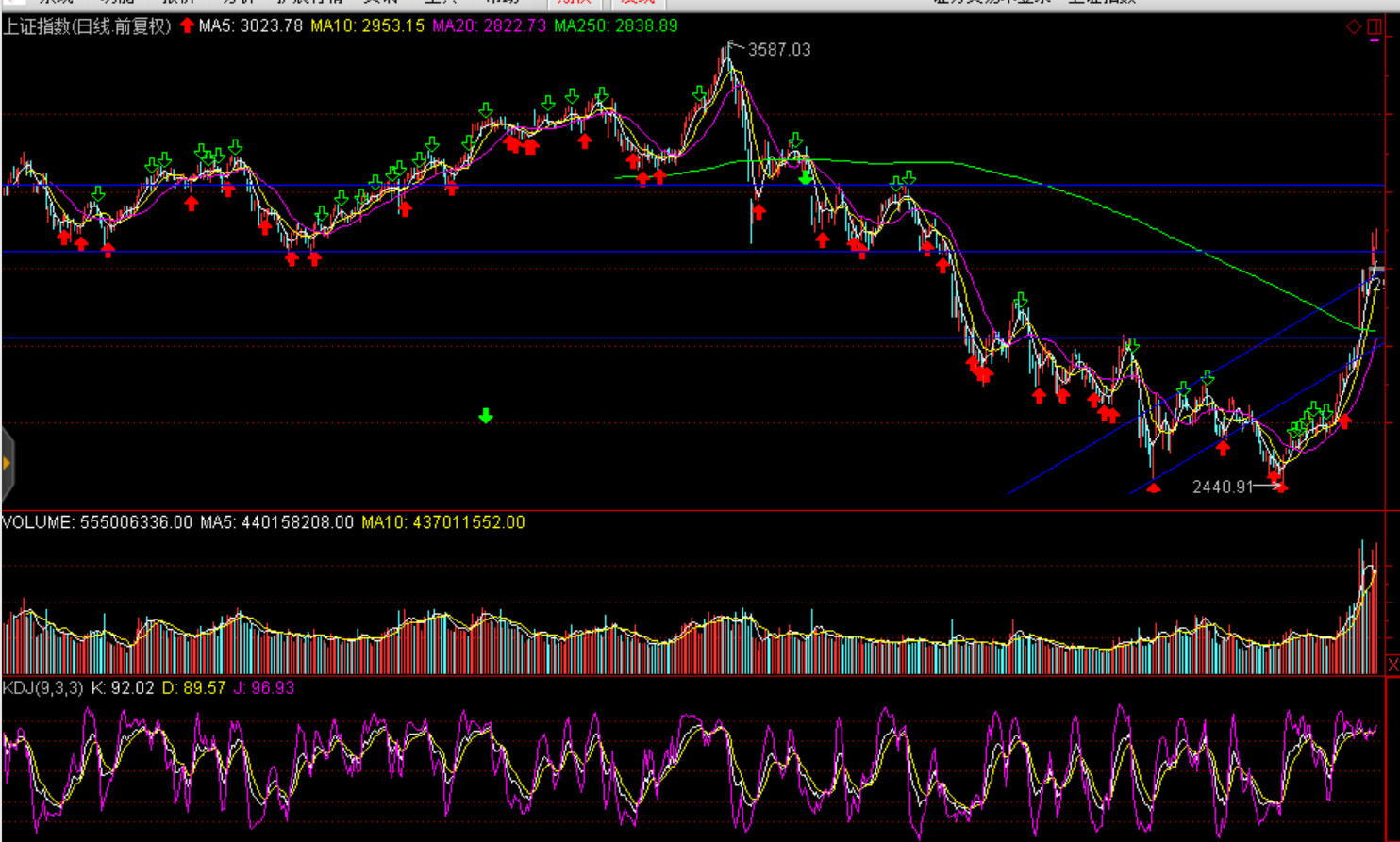This screenshot has width=1400, height=842.
Task: Click the diamond icon at chart corner
Action: coord(1354,26)
